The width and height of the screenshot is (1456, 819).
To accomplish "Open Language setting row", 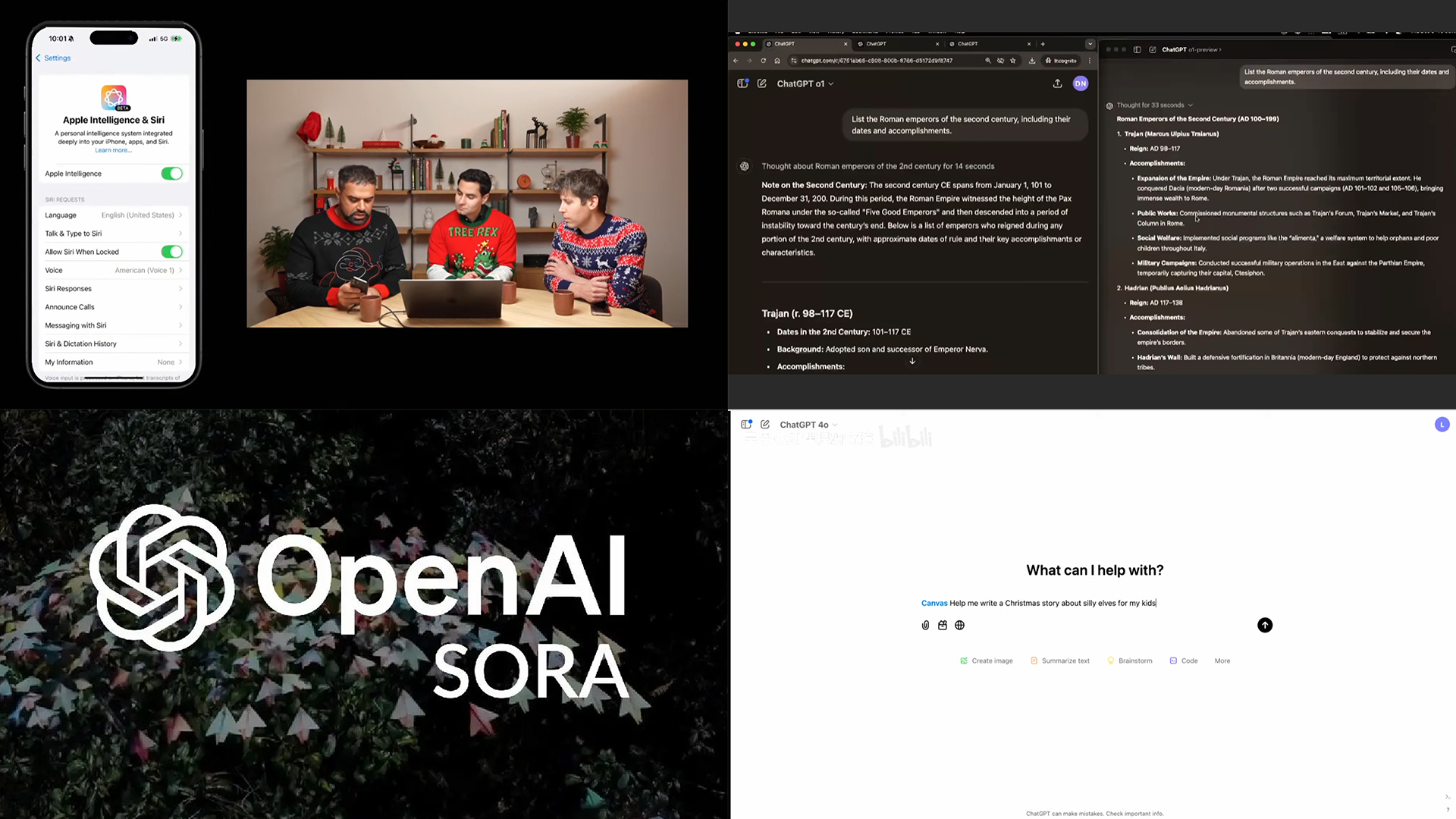I will [x=114, y=215].
